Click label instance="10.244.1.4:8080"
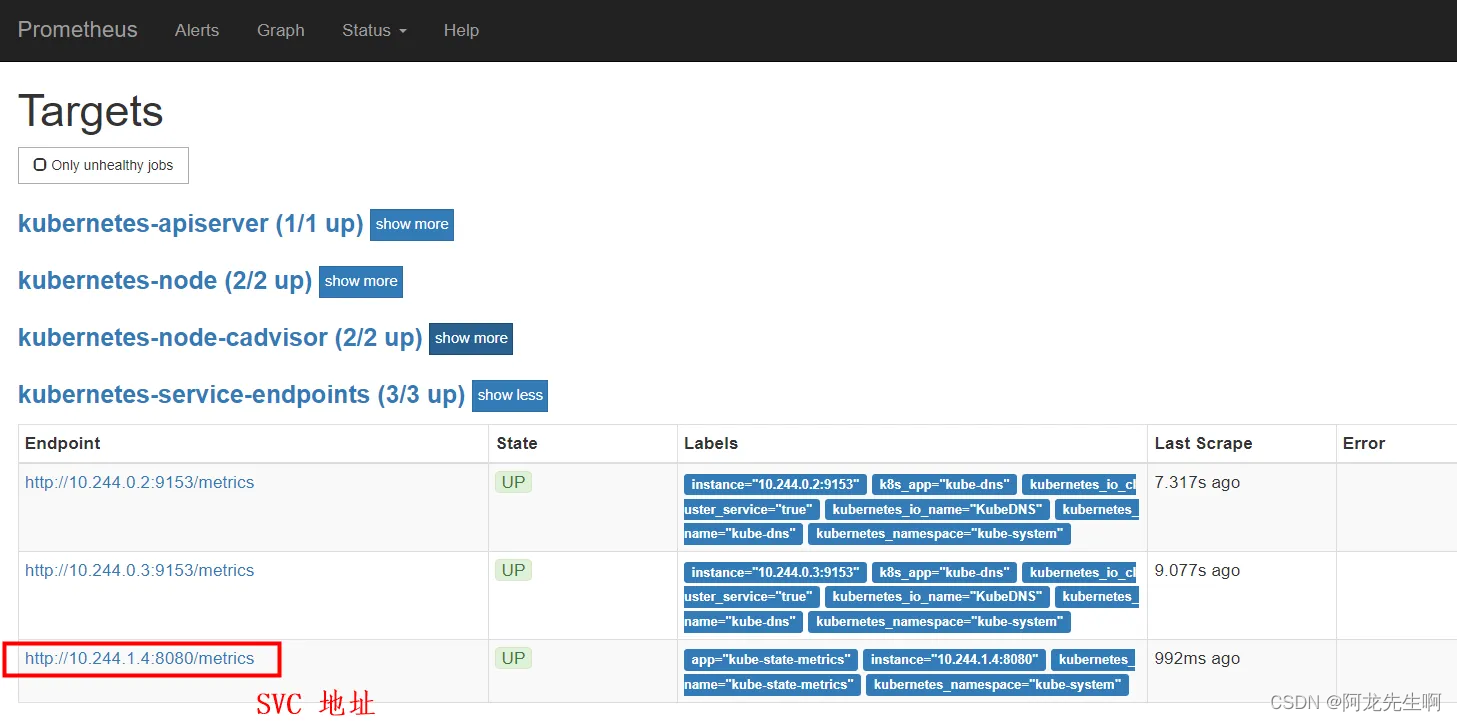1457x721 pixels. [954, 659]
